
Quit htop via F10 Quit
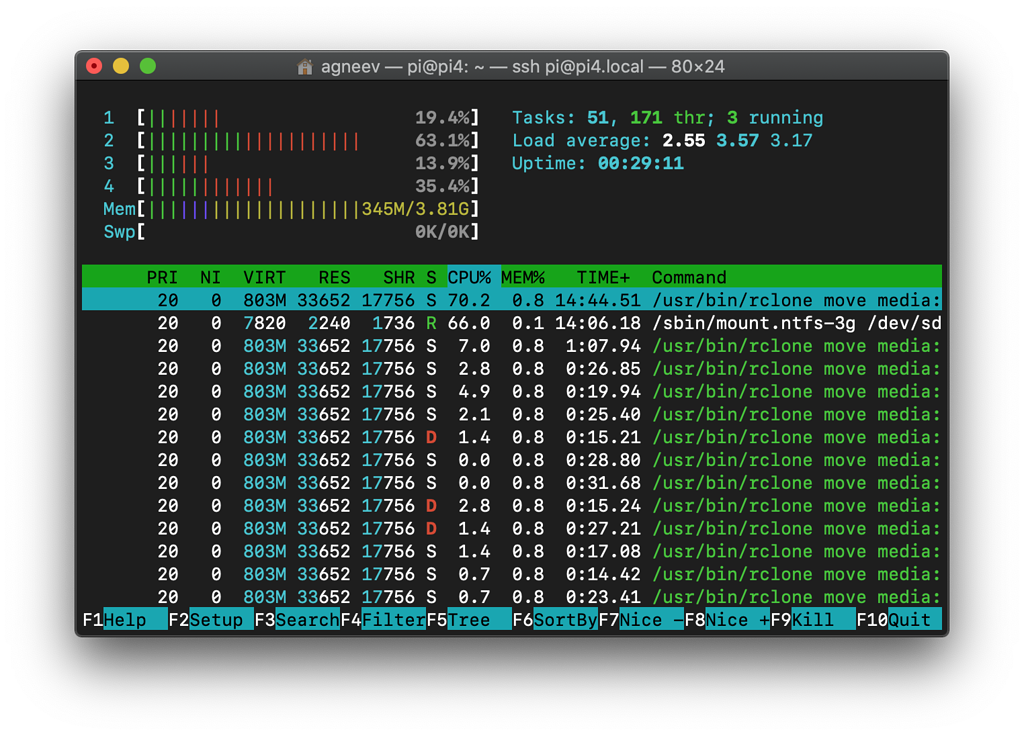point(899,620)
